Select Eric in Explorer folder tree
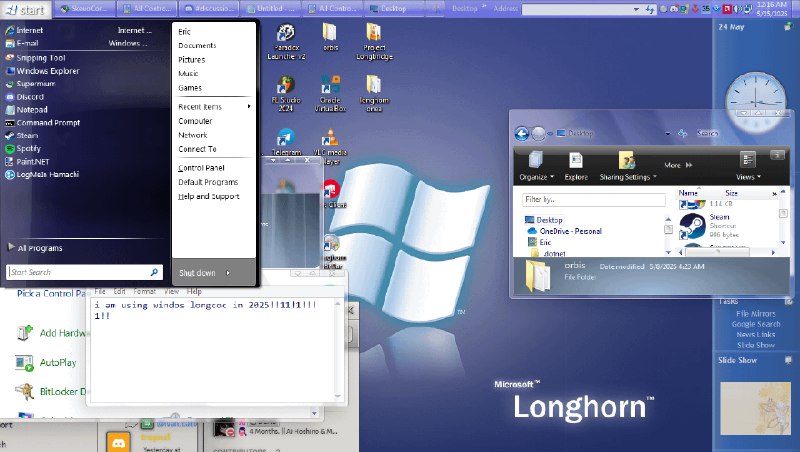800x452 pixels. (x=540, y=242)
